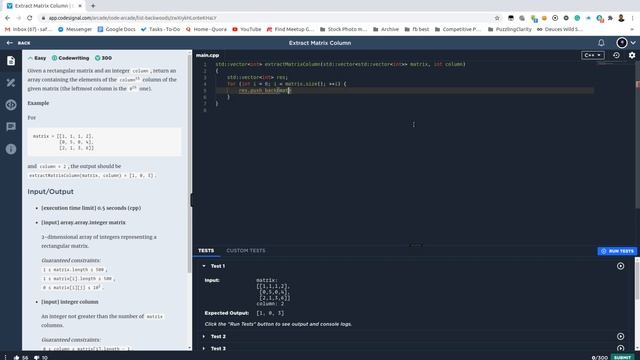Go back in Chrome browser history

(x=7, y=18)
